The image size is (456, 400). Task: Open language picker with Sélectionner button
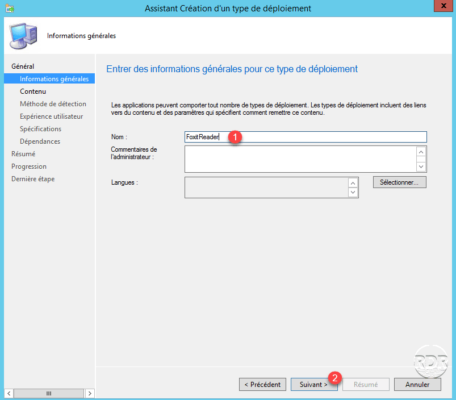399,182
